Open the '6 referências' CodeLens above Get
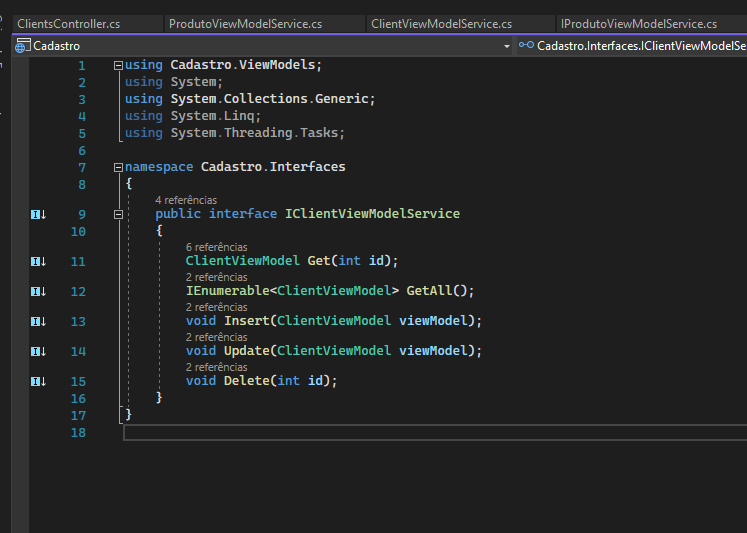 click(x=216, y=247)
